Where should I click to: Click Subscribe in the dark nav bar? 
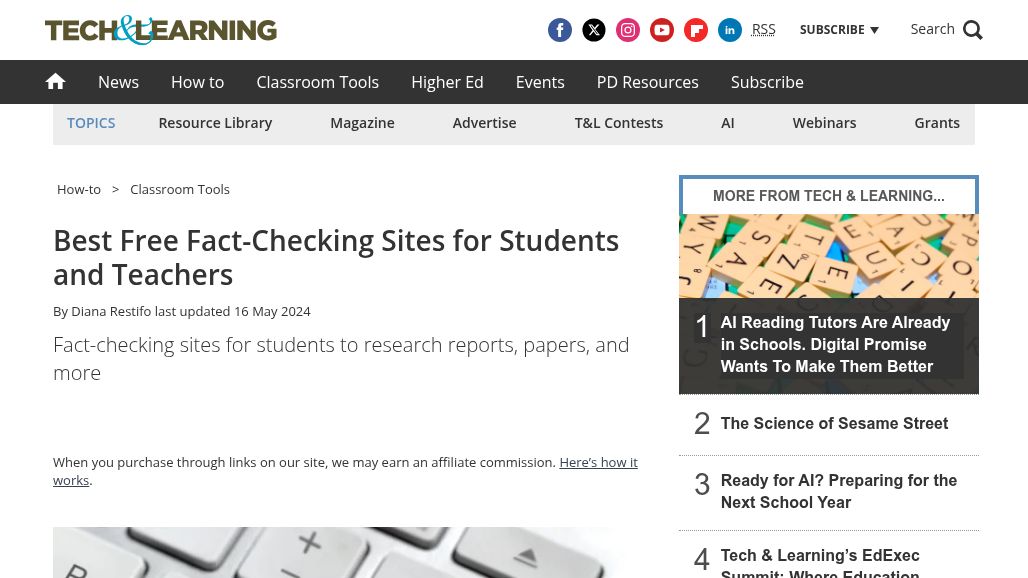767,82
